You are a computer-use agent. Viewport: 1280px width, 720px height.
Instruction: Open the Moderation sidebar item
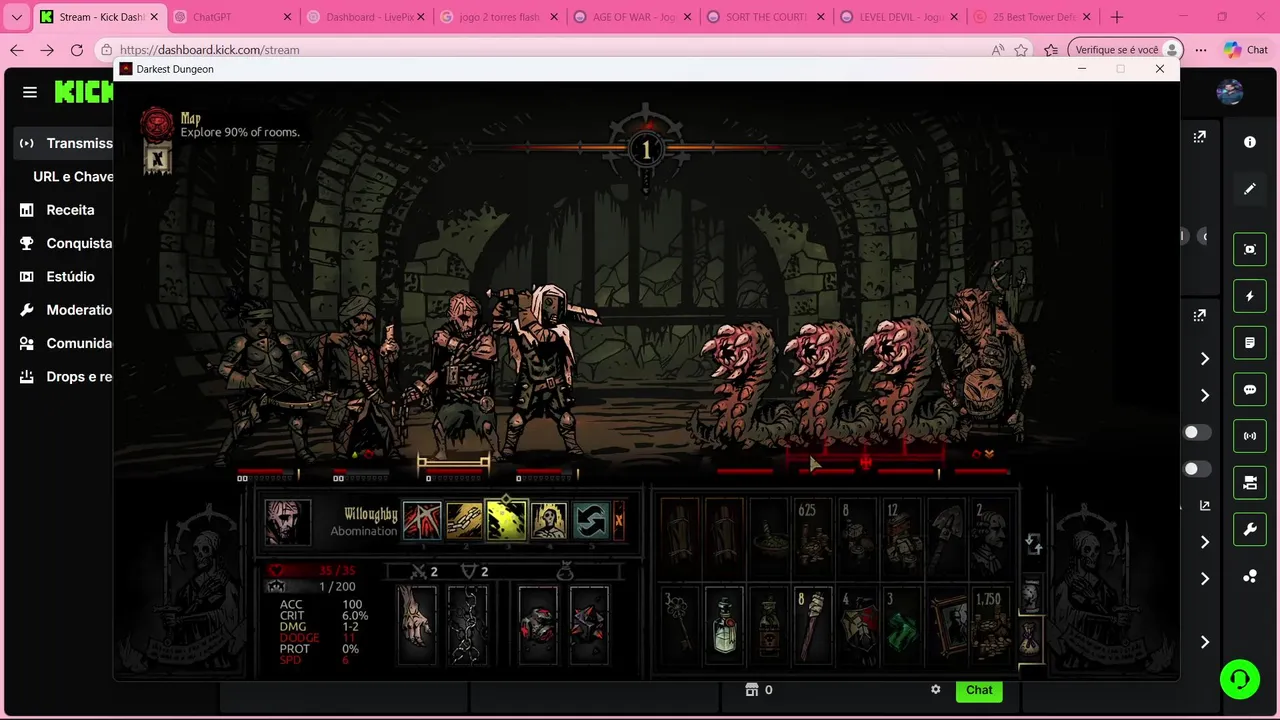click(65, 310)
